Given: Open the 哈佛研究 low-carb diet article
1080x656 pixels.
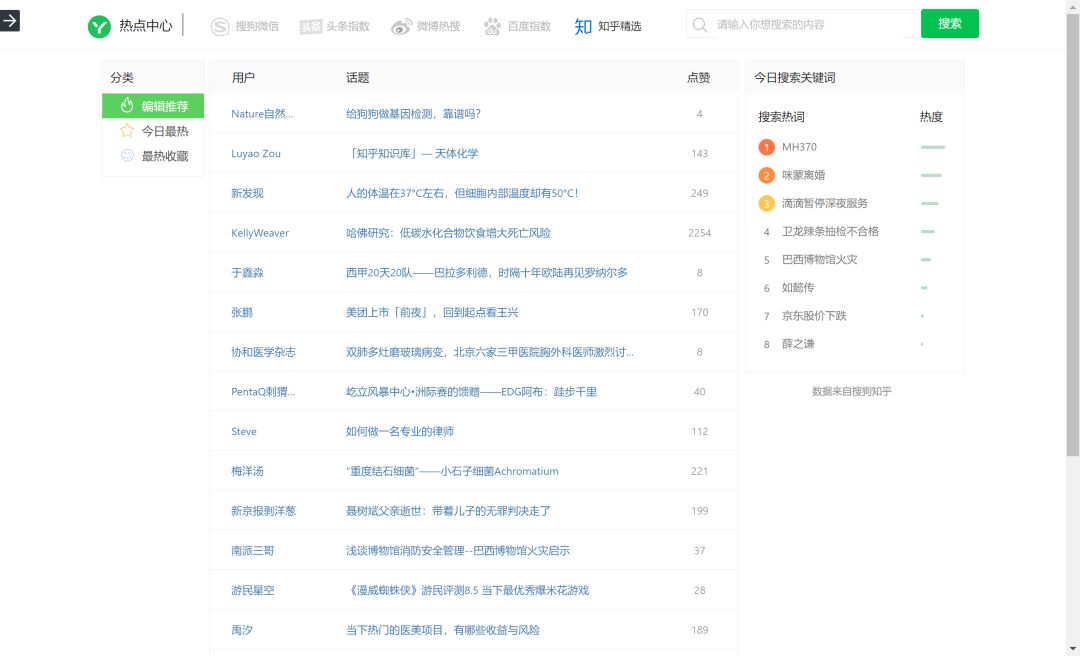Looking at the screenshot, I should click(448, 233).
